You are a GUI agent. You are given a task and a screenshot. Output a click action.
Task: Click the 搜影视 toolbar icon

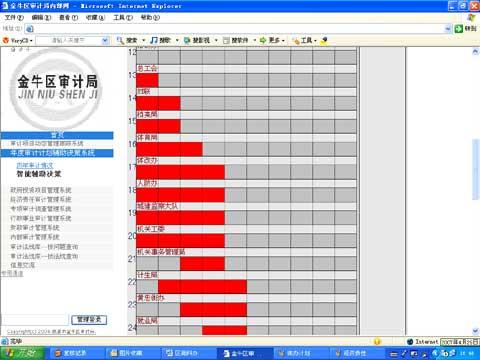pos(187,40)
